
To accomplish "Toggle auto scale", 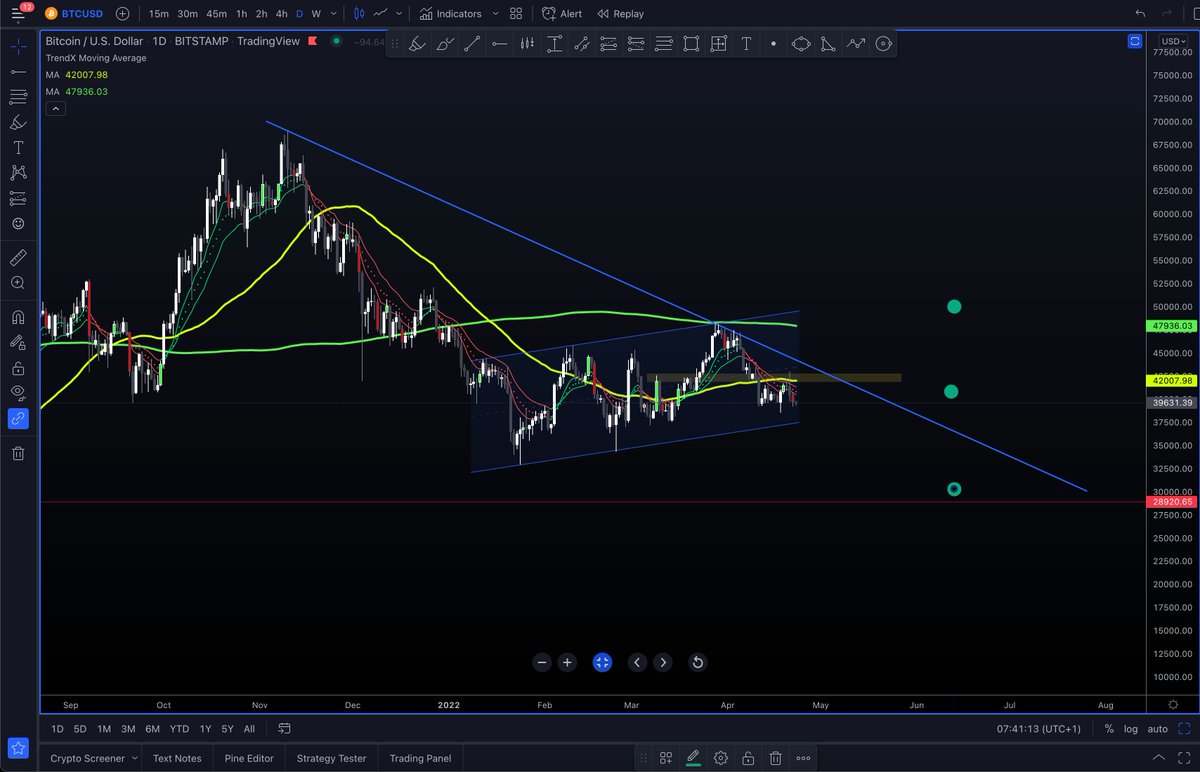I will [1158, 729].
